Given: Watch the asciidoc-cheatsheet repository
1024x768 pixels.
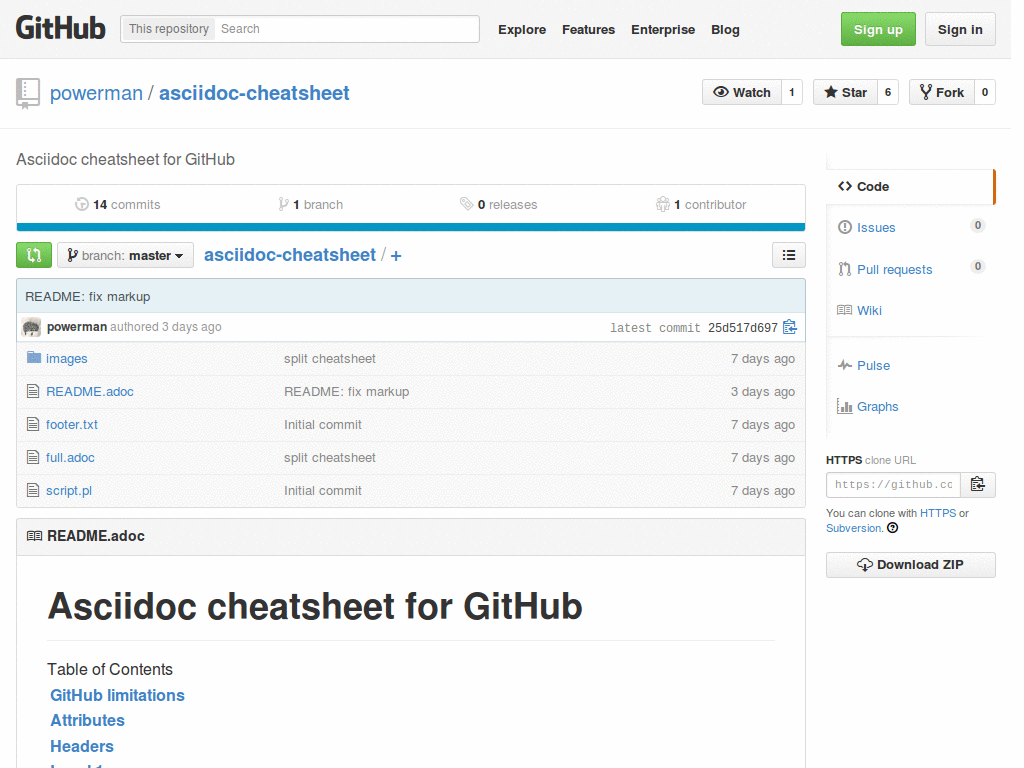Looking at the screenshot, I should [741, 91].
